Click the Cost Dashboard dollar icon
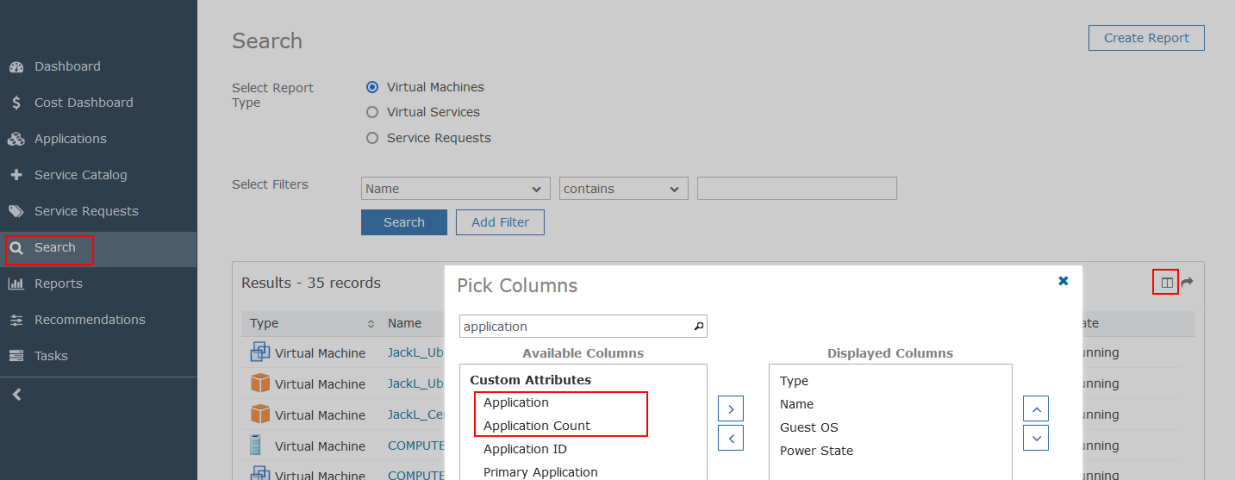The width and height of the screenshot is (1235, 480). click(16, 103)
